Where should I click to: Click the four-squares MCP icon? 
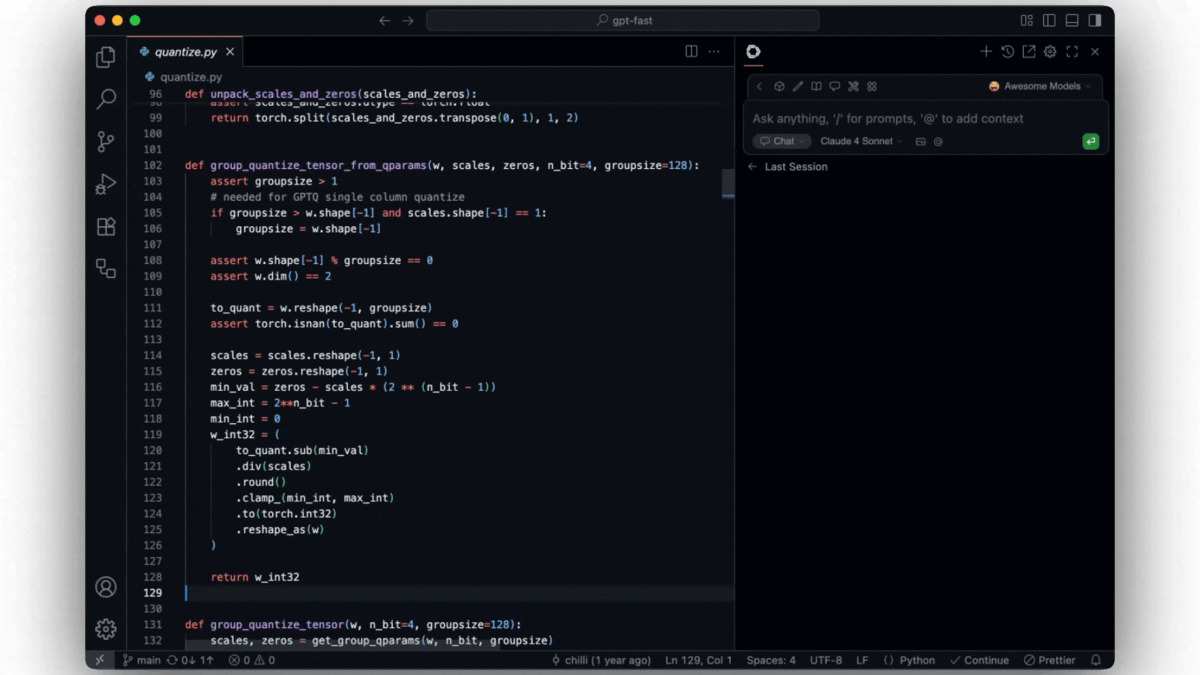click(872, 86)
